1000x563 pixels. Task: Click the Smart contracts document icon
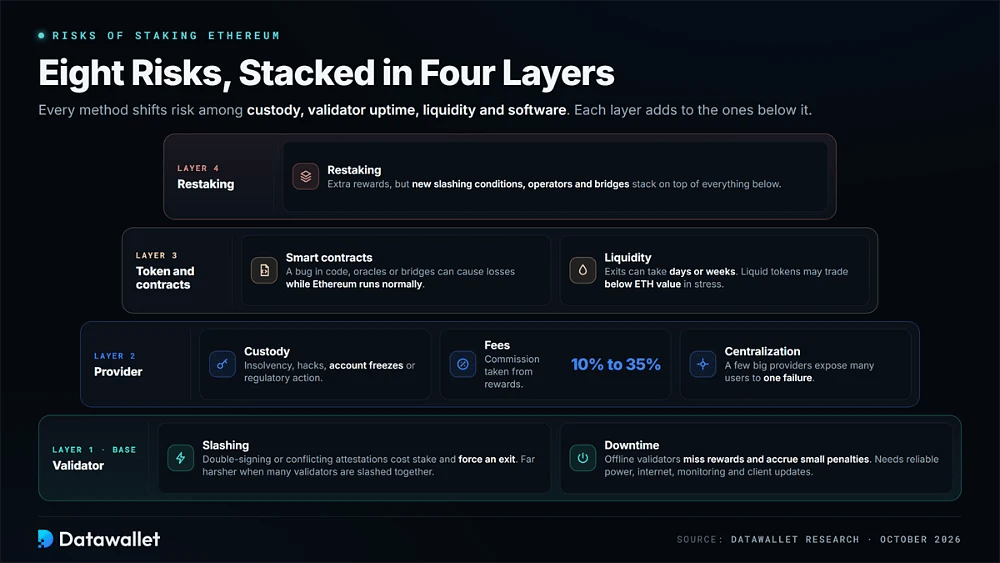tap(264, 270)
